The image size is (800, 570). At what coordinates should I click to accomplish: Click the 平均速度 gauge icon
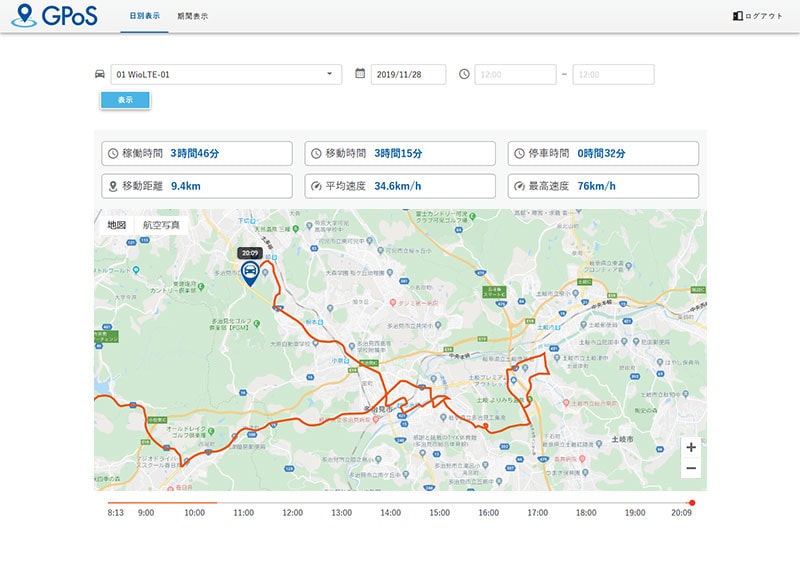coord(316,186)
